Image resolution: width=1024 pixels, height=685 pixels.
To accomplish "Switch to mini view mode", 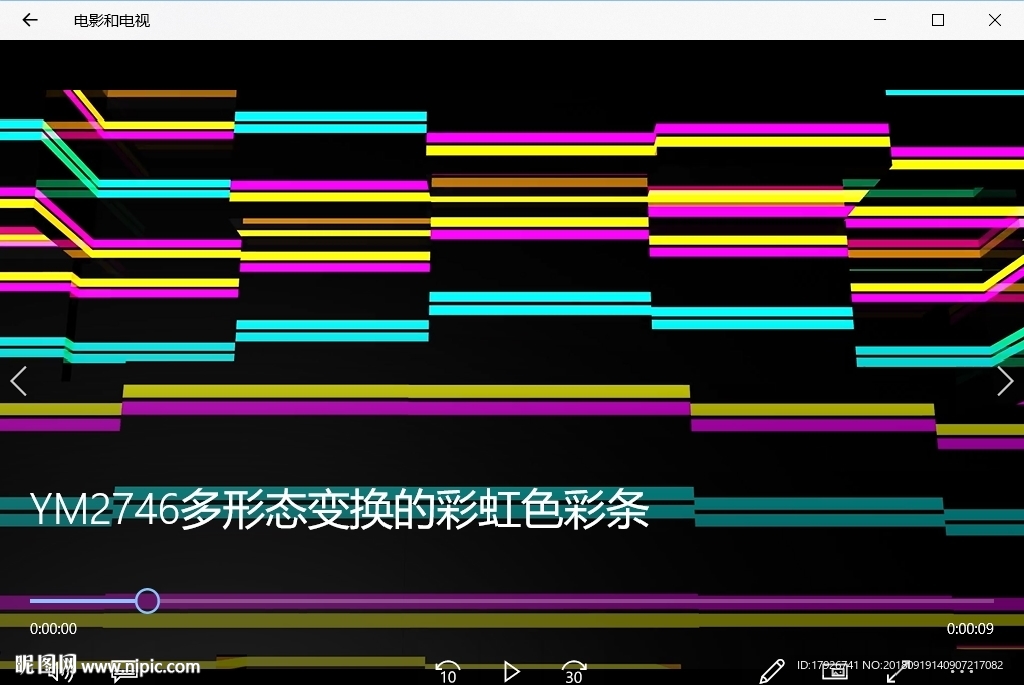I will [x=835, y=670].
